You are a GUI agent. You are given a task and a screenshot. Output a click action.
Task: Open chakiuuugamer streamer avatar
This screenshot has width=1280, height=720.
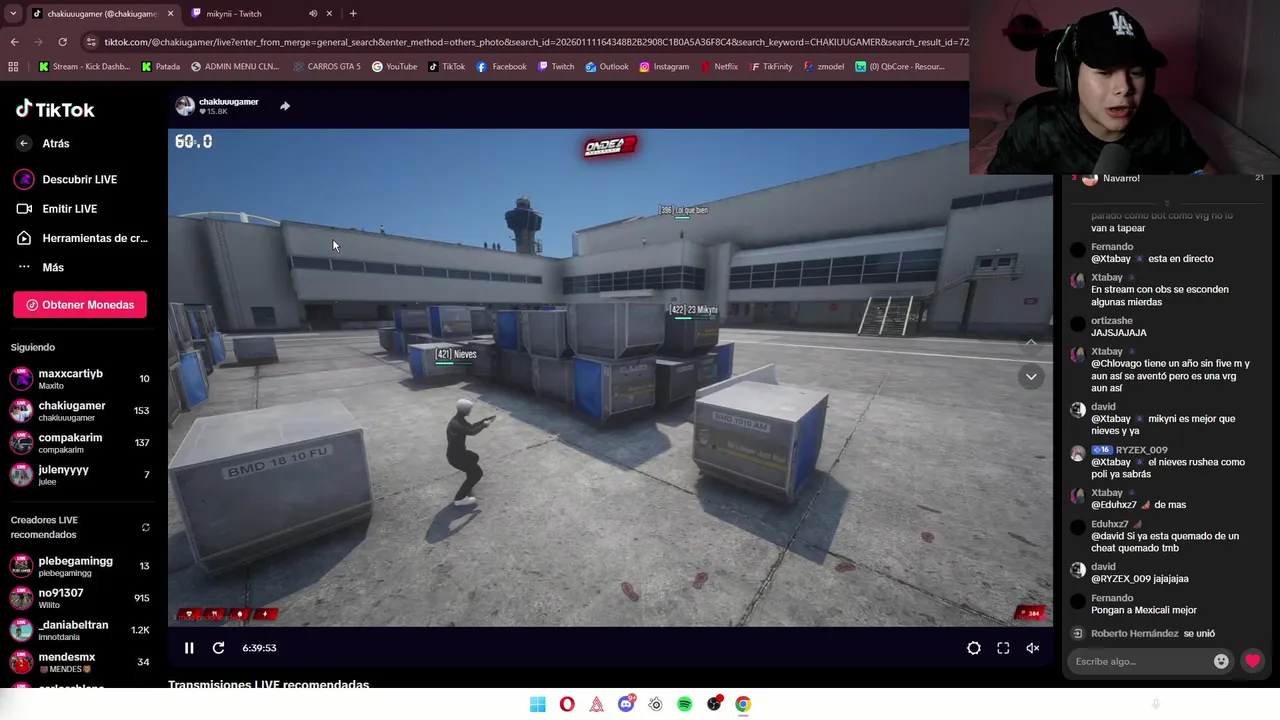click(185, 106)
